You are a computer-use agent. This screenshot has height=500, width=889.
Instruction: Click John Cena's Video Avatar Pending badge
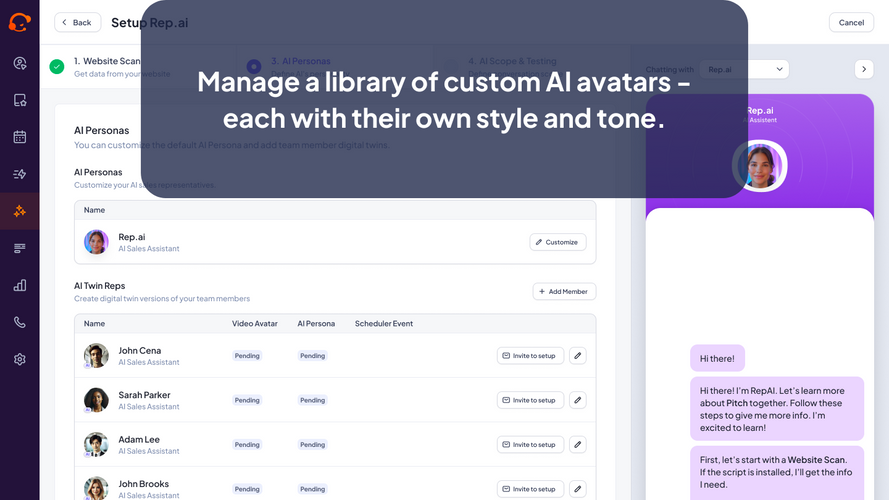click(247, 355)
